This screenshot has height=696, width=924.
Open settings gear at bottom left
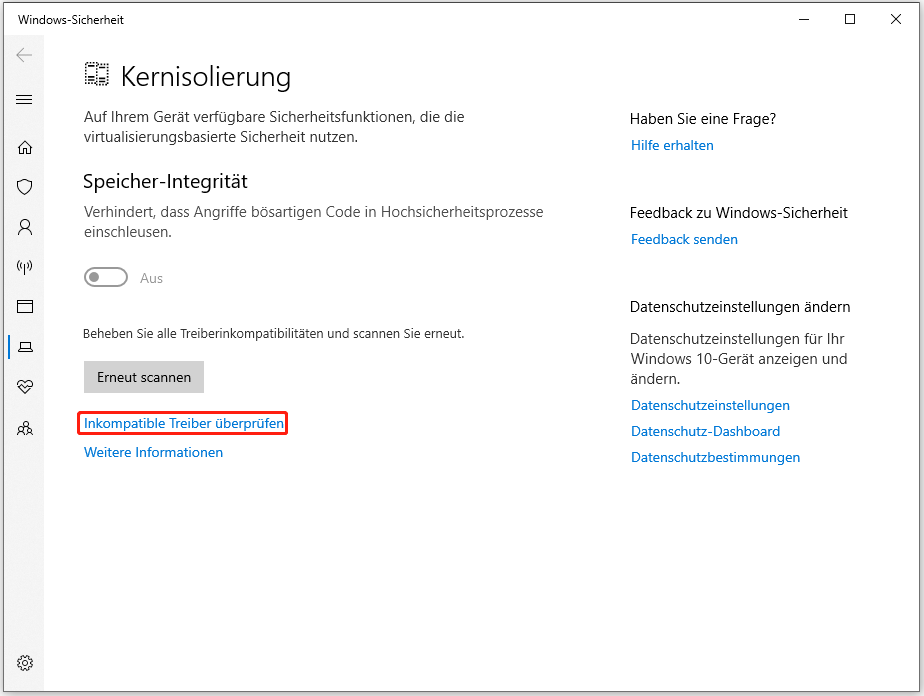pos(25,663)
